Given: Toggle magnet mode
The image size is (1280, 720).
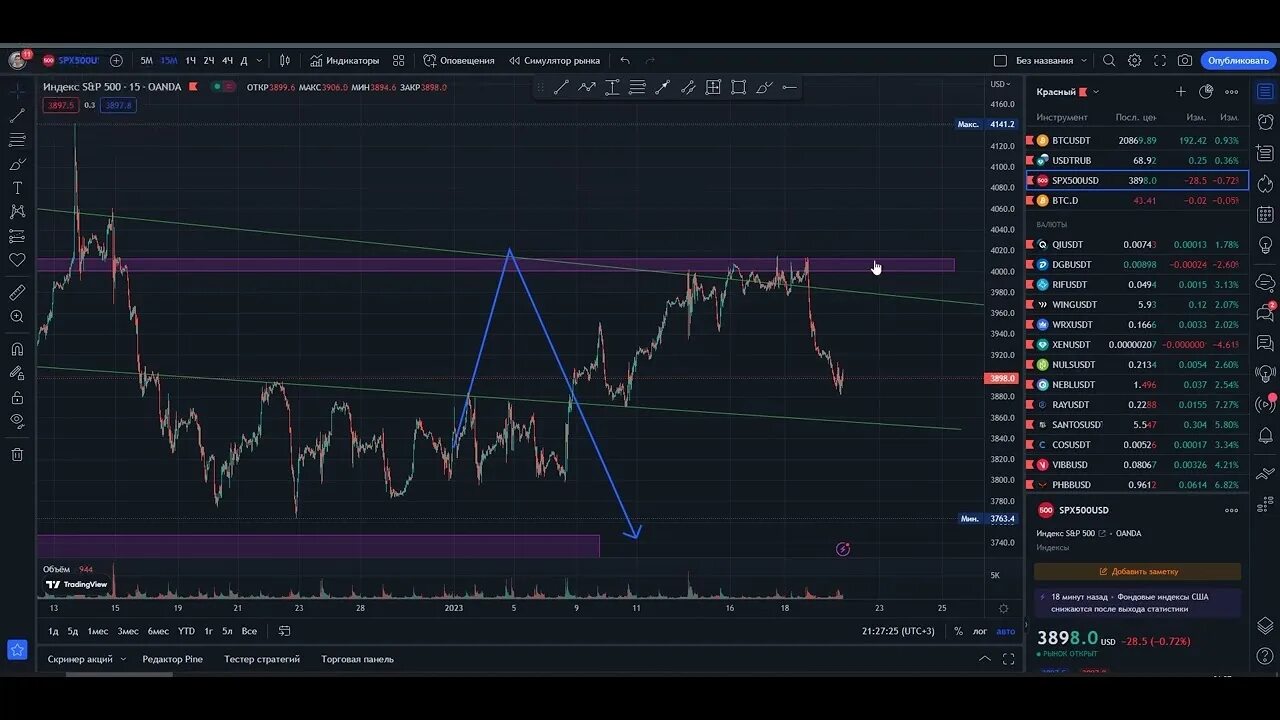Looking at the screenshot, I should pos(17,349).
